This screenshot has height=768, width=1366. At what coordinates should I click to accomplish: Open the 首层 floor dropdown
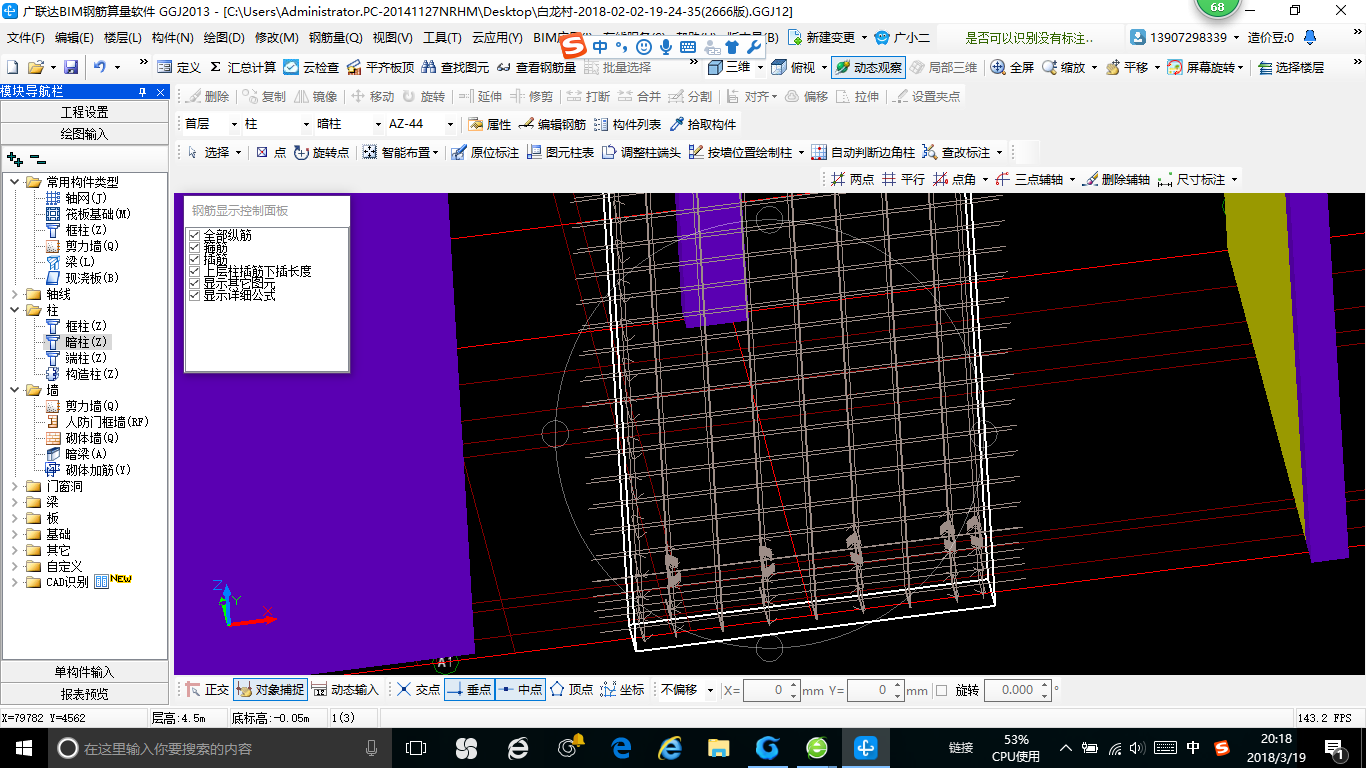coord(235,124)
